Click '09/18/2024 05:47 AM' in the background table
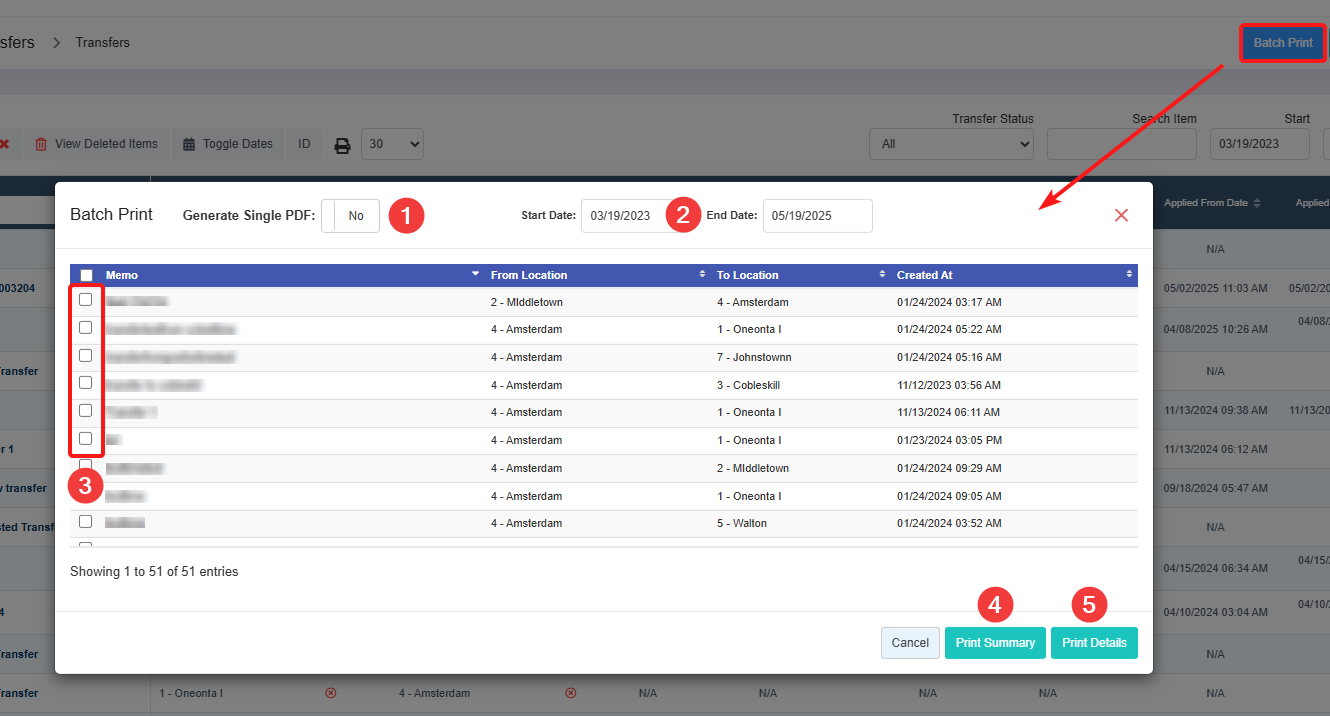 coord(1215,488)
